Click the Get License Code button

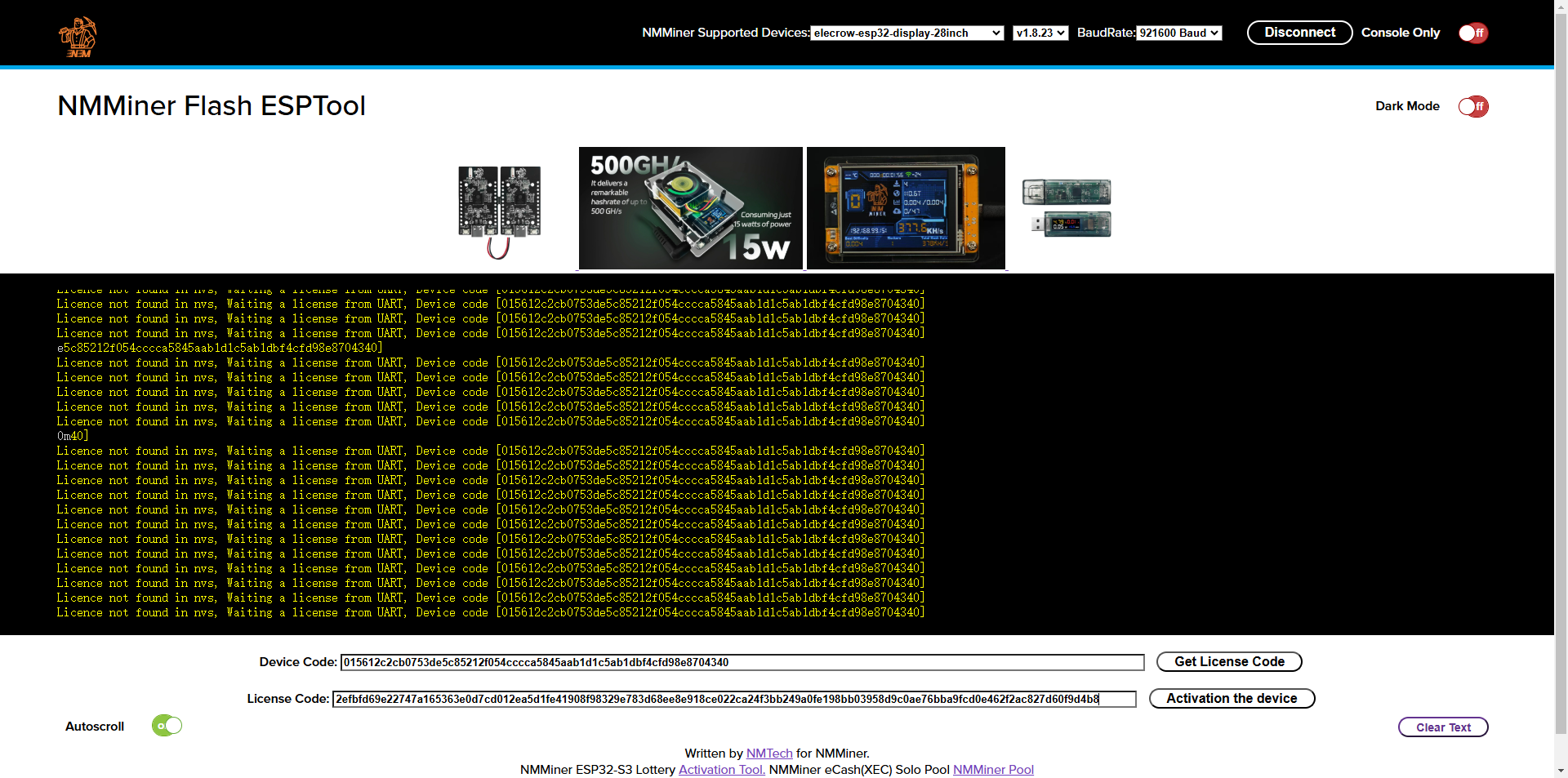pos(1229,662)
